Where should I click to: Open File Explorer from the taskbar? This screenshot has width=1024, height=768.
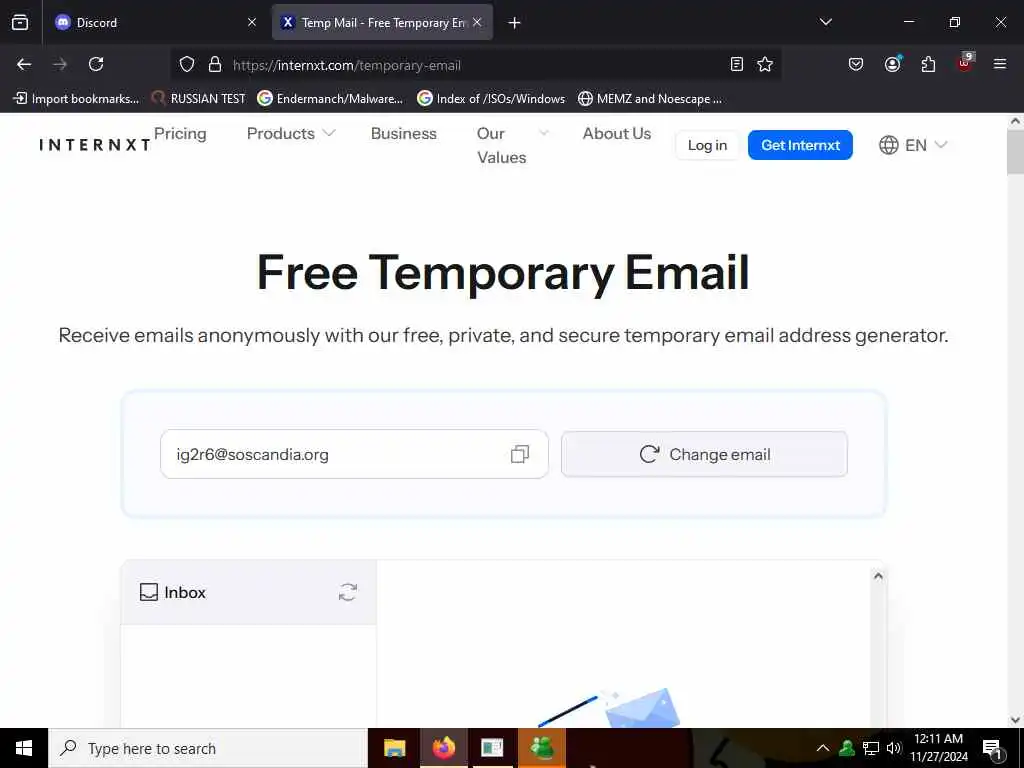(x=394, y=748)
